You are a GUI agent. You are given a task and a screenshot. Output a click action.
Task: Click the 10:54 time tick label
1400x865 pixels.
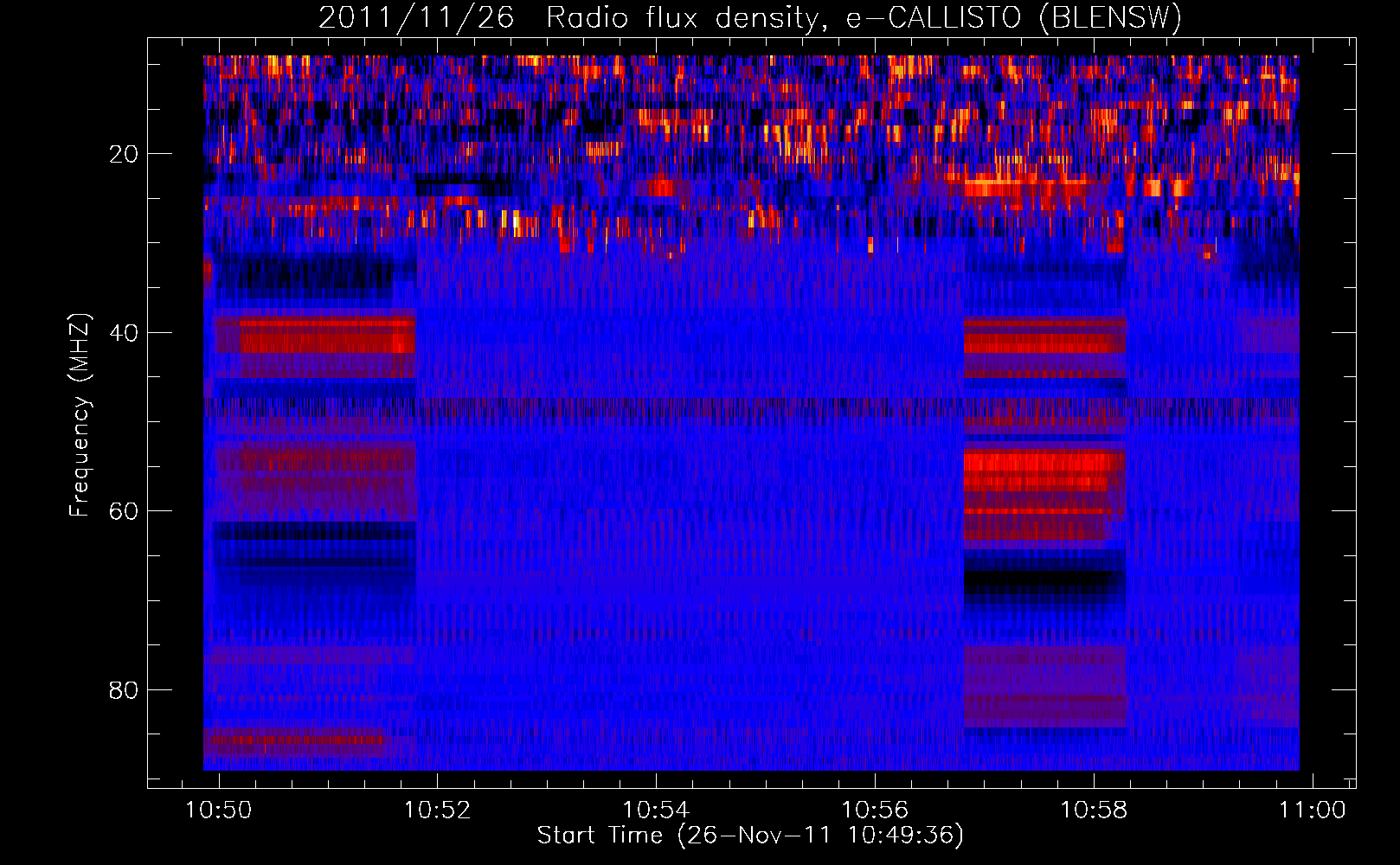[656, 810]
